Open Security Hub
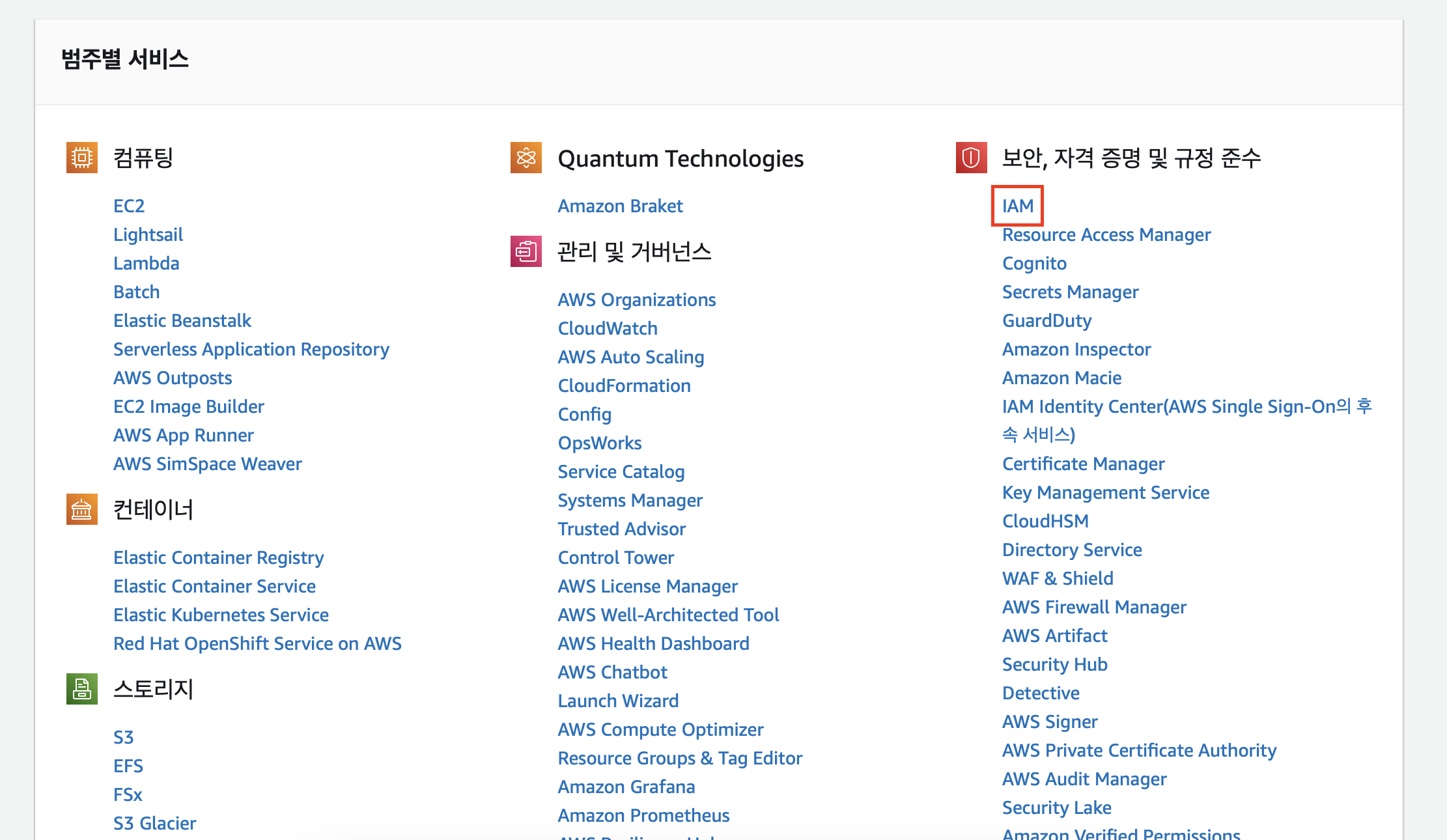Screen dimensions: 1447x840 click(x=1055, y=665)
